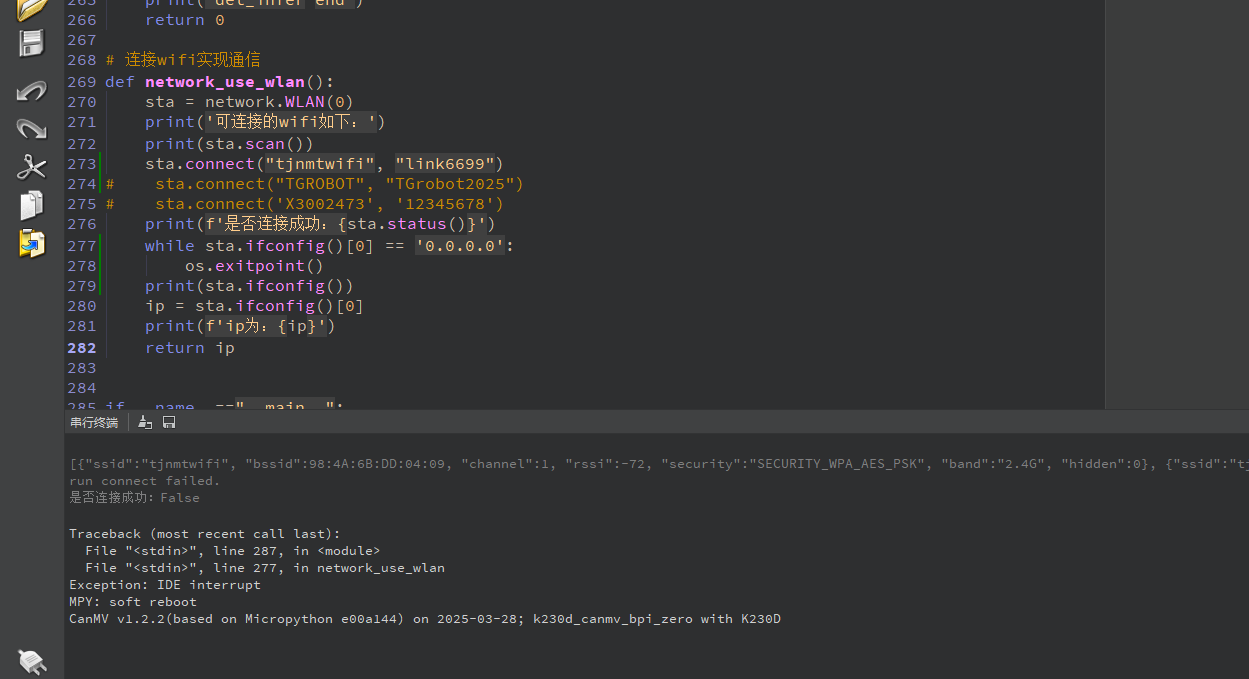
Task: Click the commented TGROBOT connect line
Action: coord(338,184)
